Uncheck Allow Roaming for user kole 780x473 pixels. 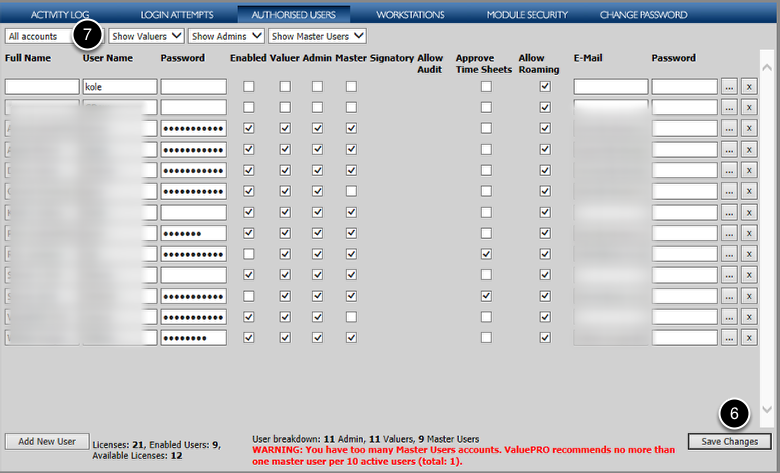545,87
